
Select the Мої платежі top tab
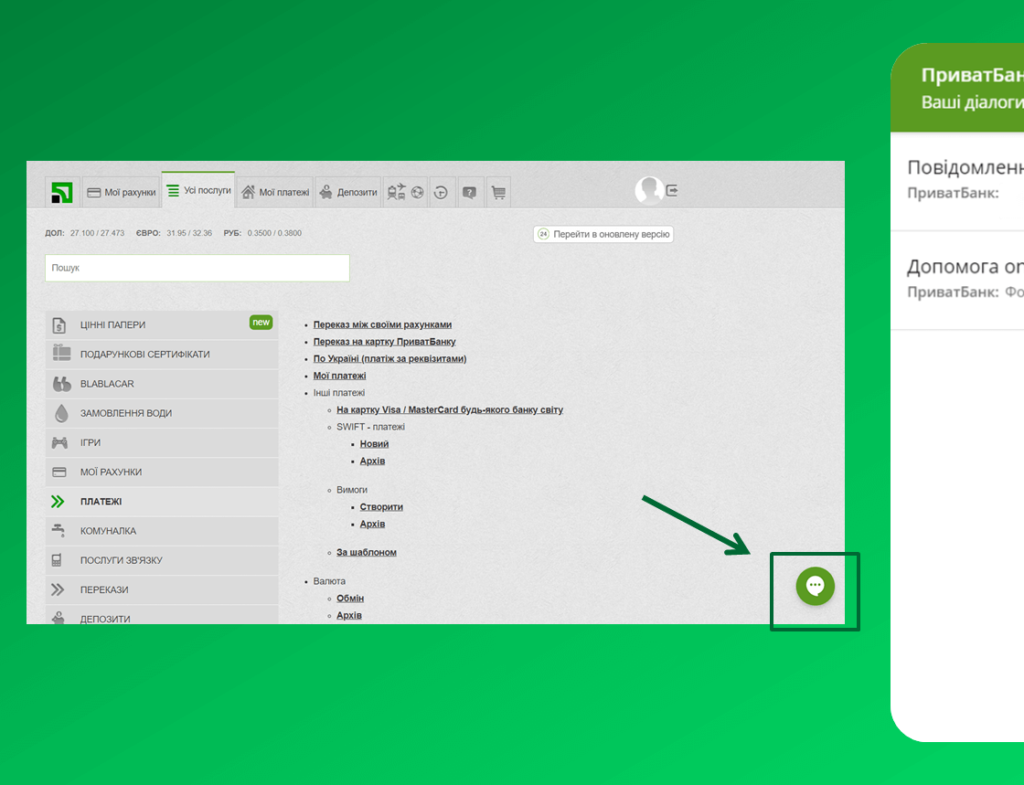point(275,192)
